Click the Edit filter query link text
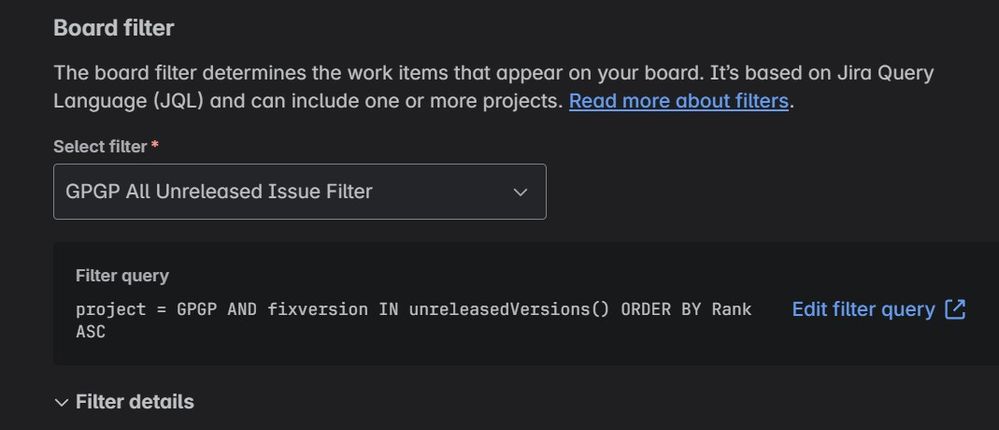 click(863, 310)
